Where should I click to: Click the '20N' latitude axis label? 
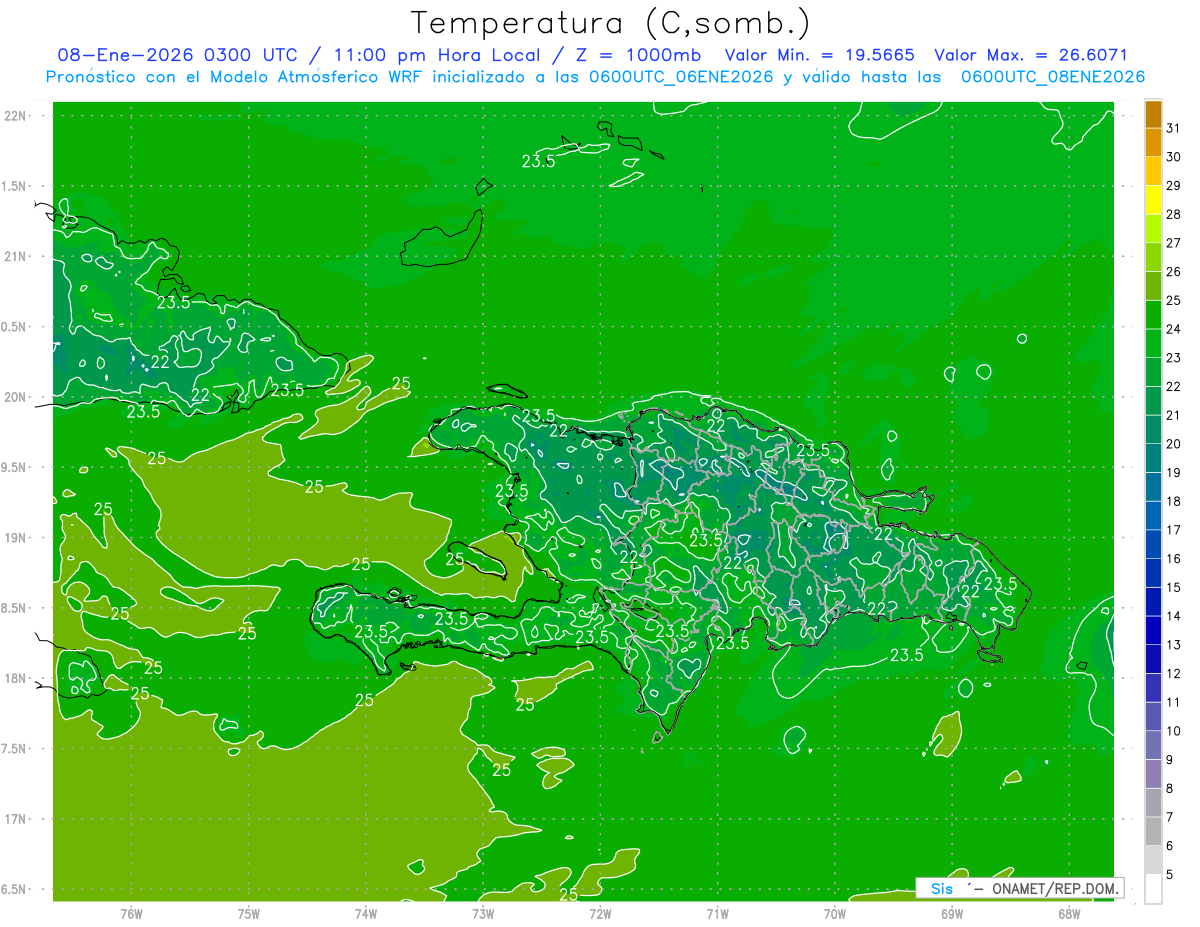[17, 397]
